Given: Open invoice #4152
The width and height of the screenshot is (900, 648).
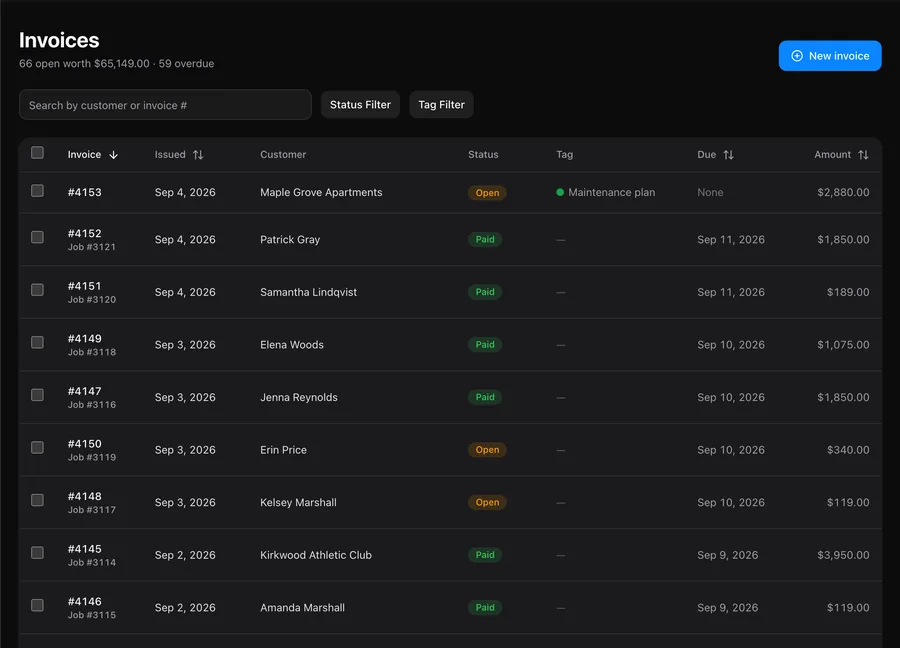Looking at the screenshot, I should [84, 234].
